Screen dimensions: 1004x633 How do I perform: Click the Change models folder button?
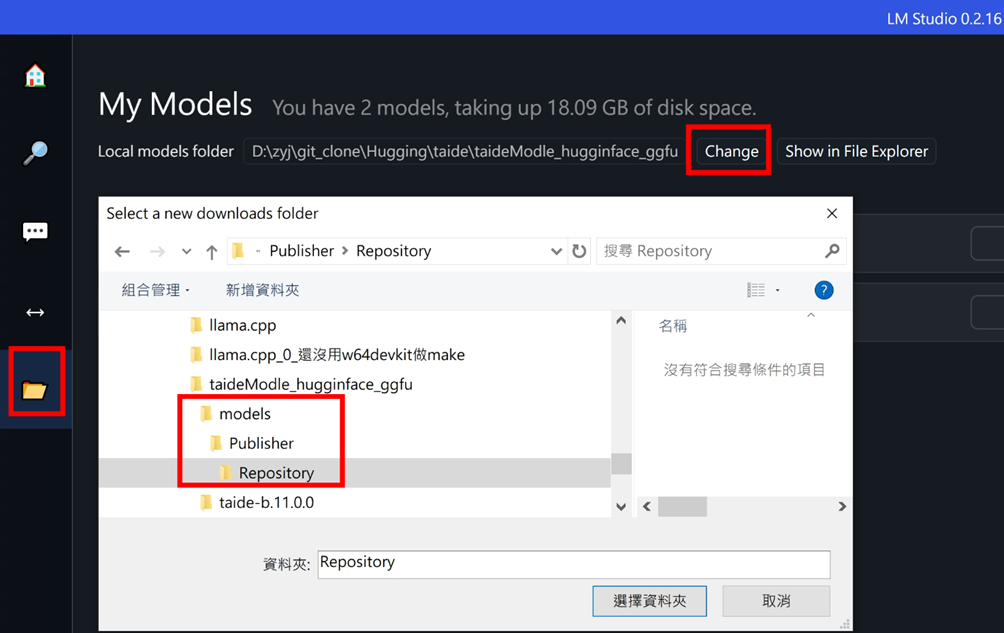(x=731, y=152)
